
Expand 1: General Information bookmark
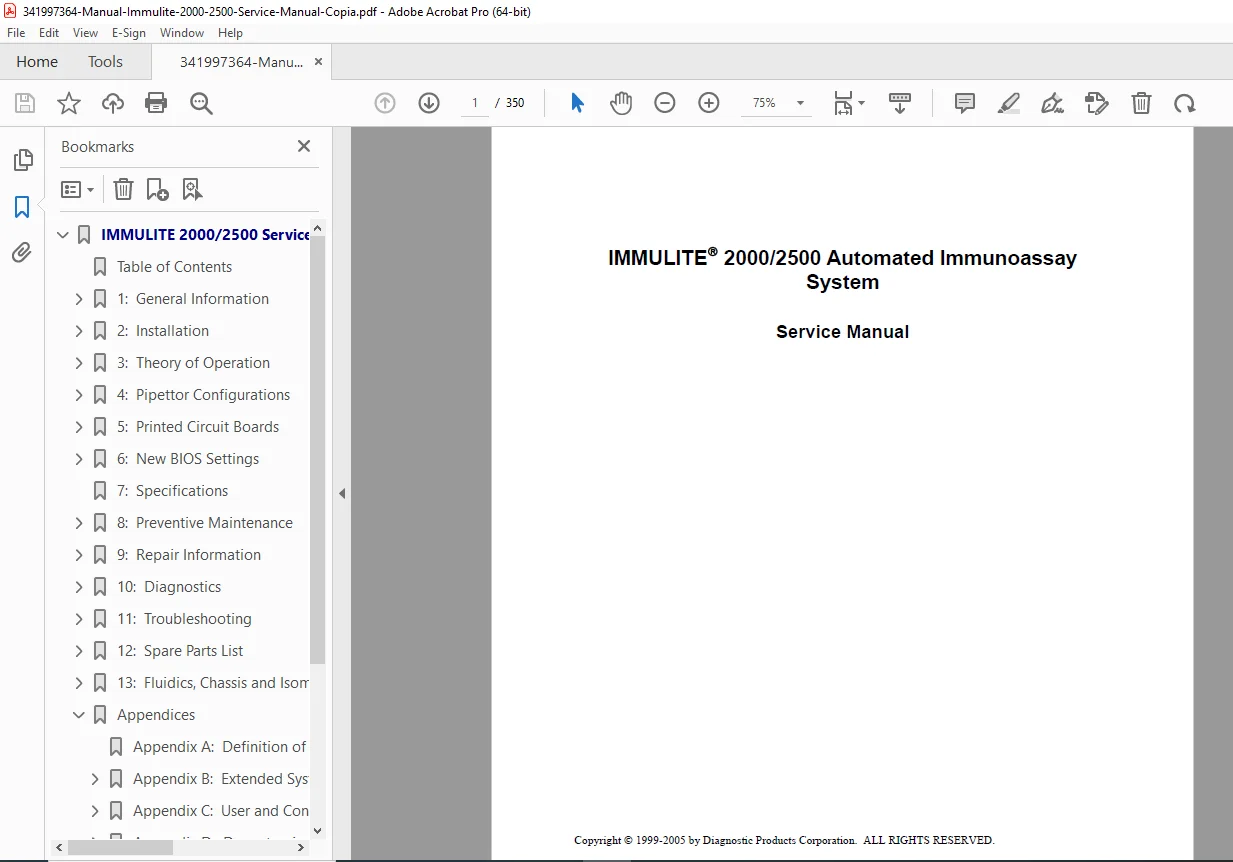pos(79,299)
